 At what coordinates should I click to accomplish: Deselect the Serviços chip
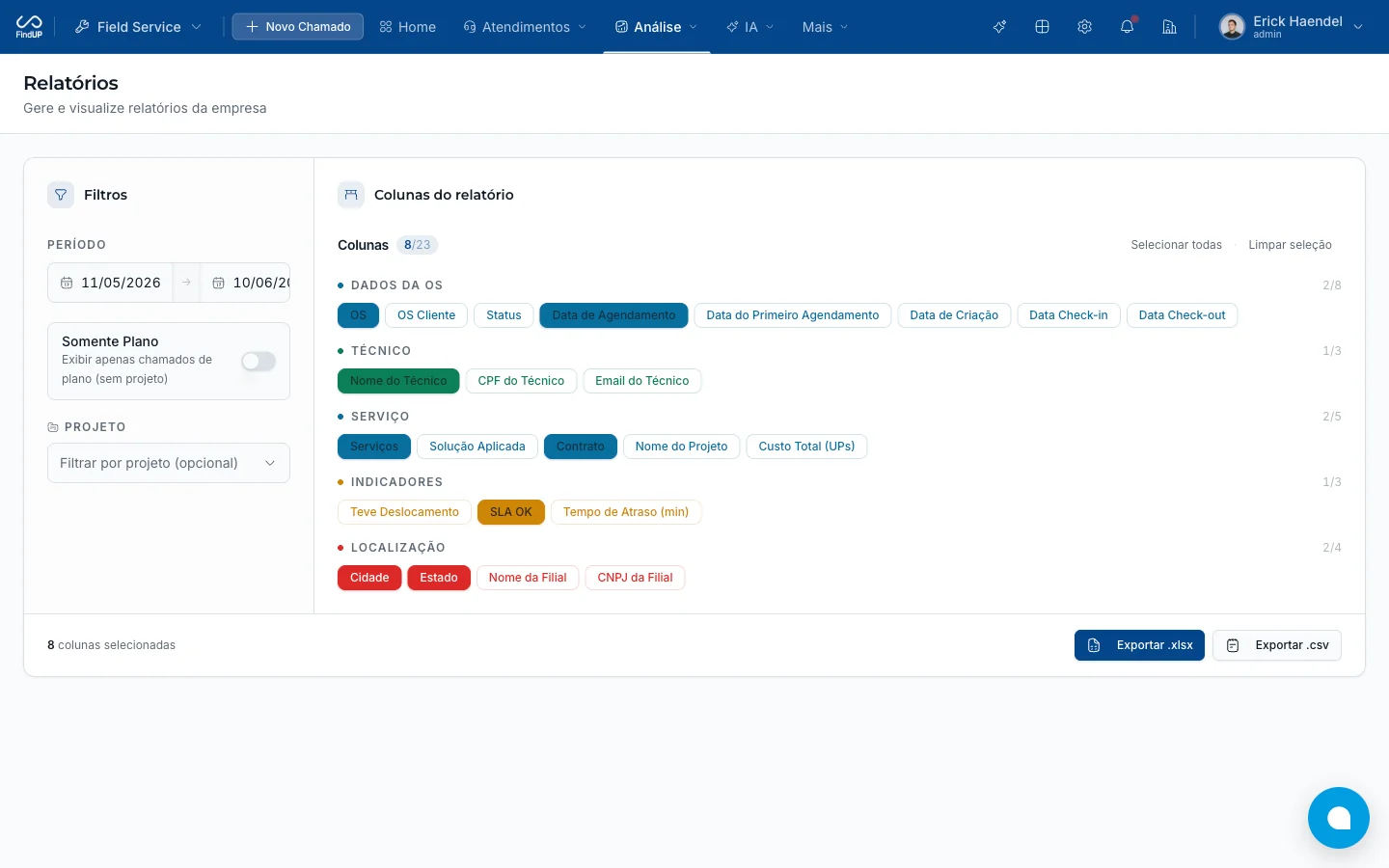pos(374,447)
